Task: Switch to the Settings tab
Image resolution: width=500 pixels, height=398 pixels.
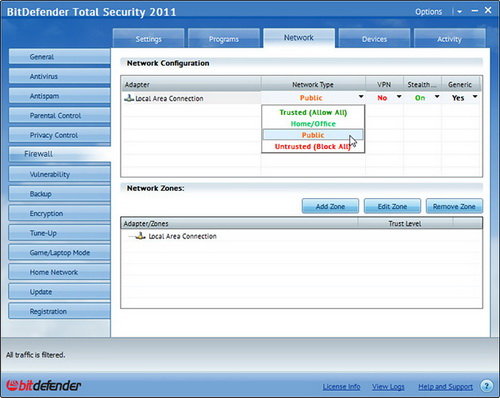Action: 148,39
